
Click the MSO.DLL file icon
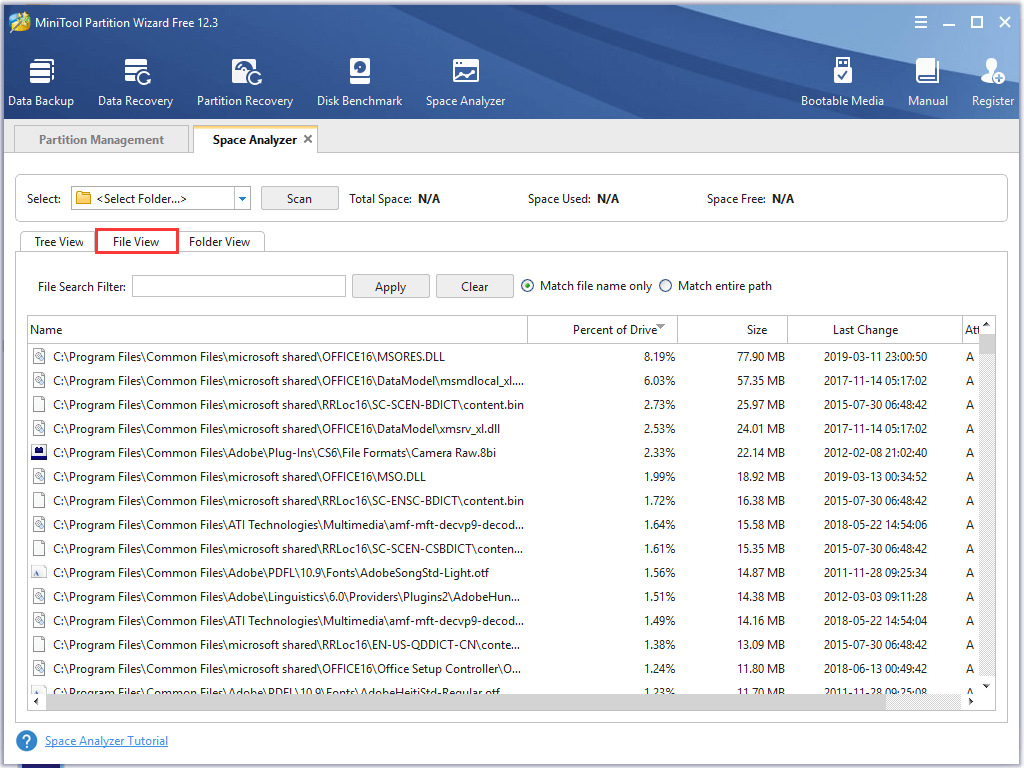coord(39,477)
